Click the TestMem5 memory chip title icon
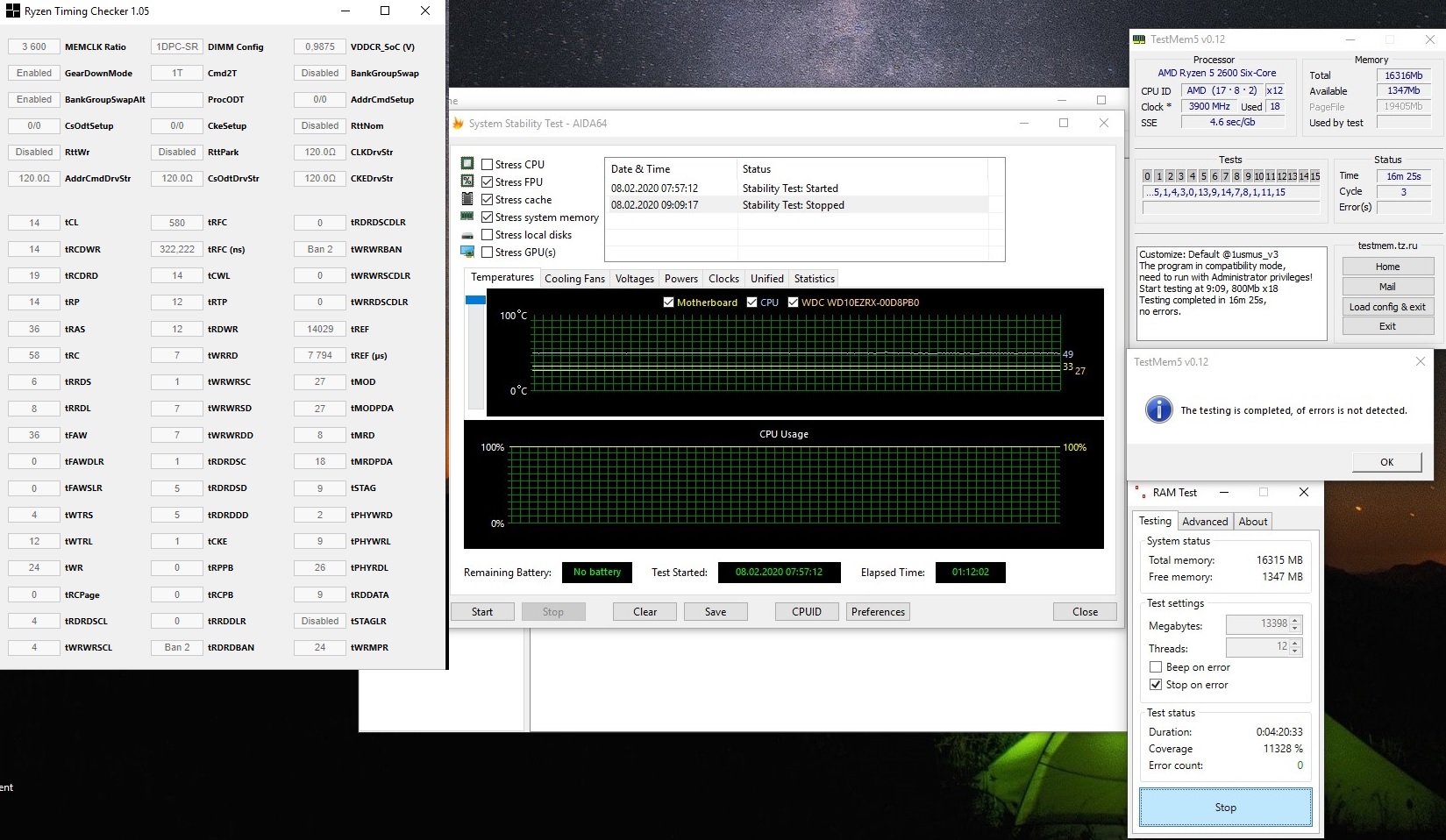 [x=1139, y=39]
